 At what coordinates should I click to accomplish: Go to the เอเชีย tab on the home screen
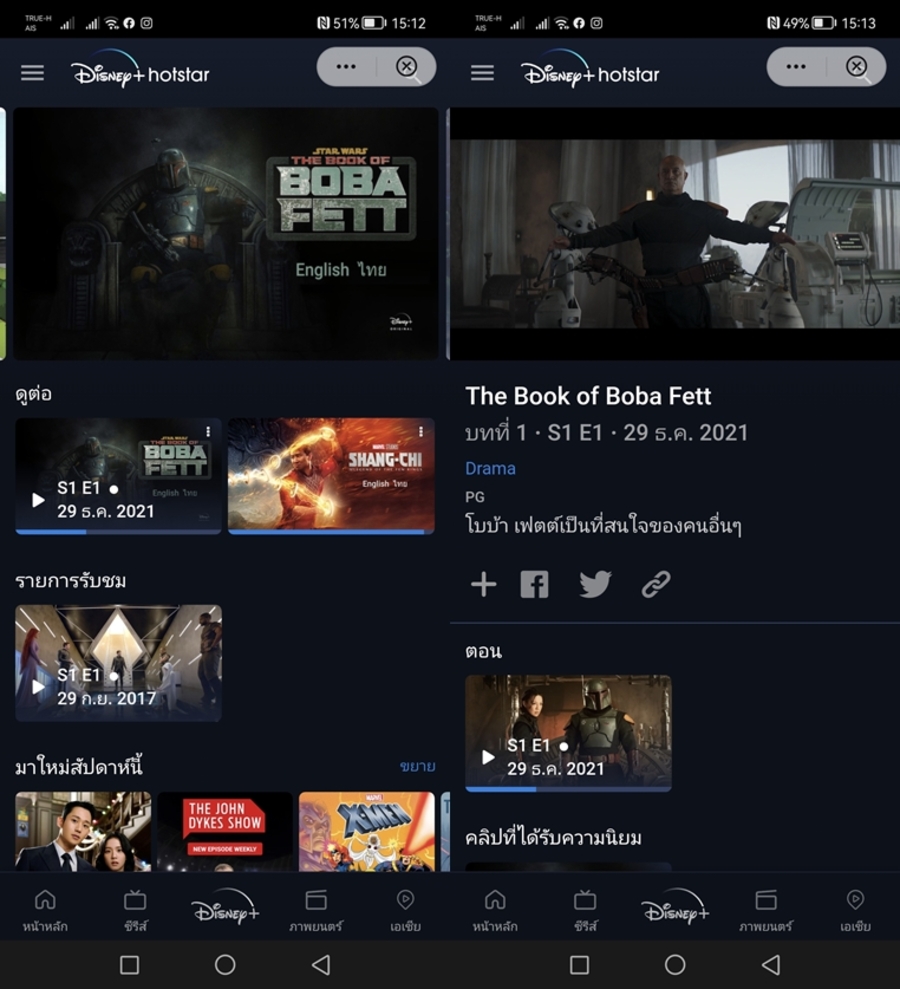tap(405, 910)
